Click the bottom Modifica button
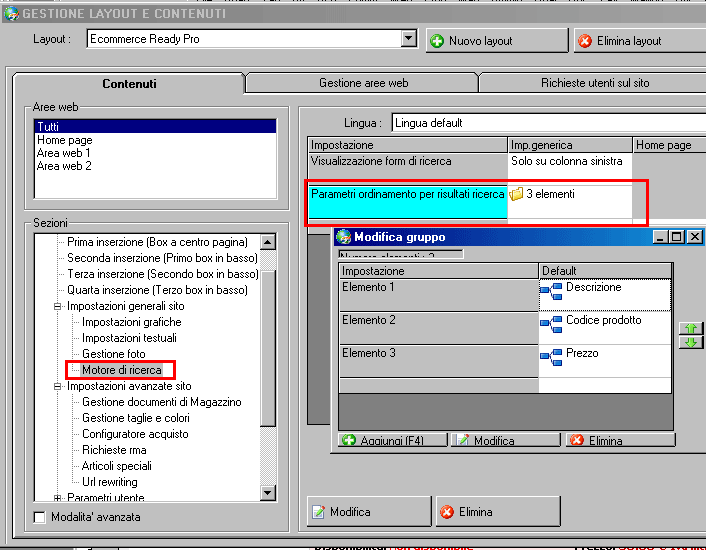The width and height of the screenshot is (706, 550). click(x=369, y=512)
